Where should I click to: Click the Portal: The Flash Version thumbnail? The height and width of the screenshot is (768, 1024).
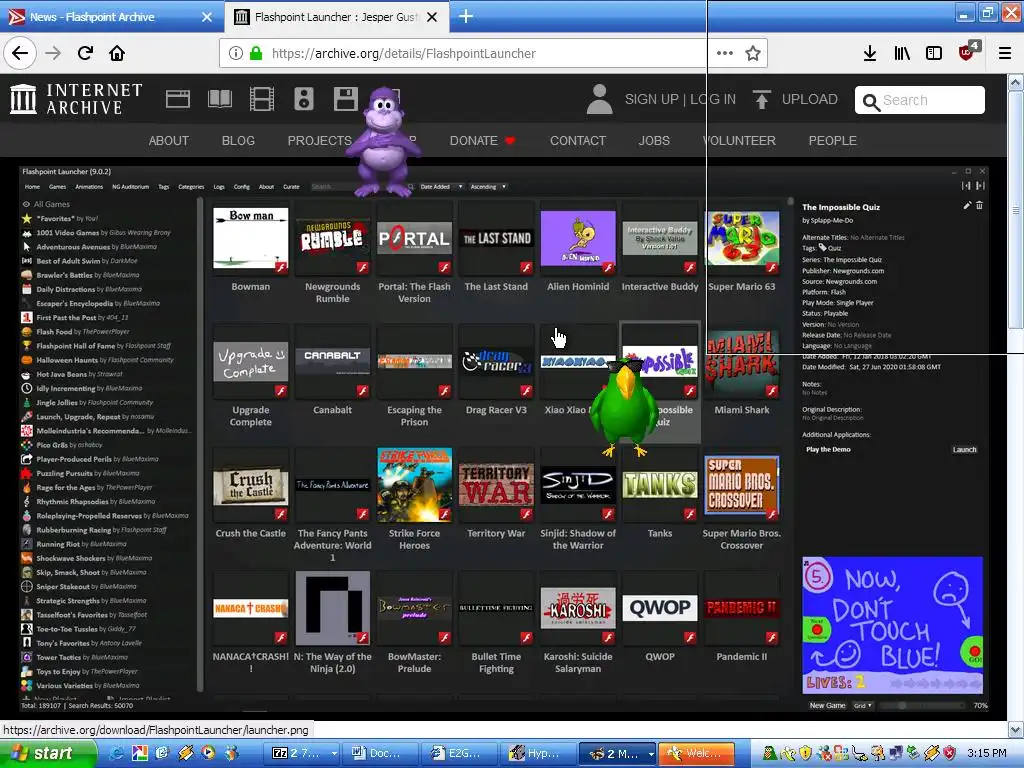coord(414,238)
